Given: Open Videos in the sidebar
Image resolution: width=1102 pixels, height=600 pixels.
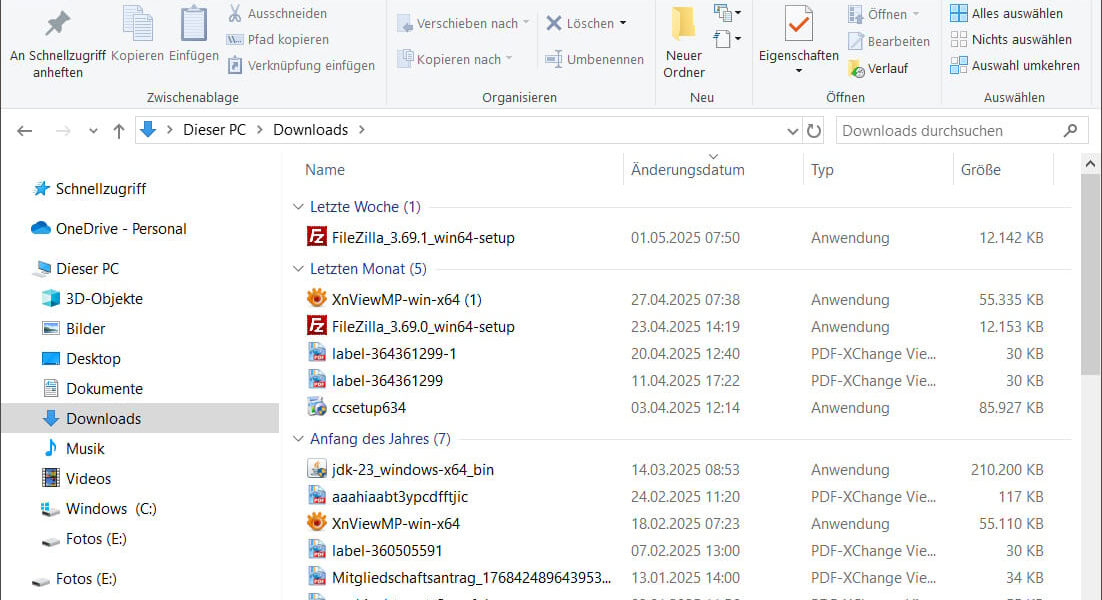Looking at the screenshot, I should point(76,478).
